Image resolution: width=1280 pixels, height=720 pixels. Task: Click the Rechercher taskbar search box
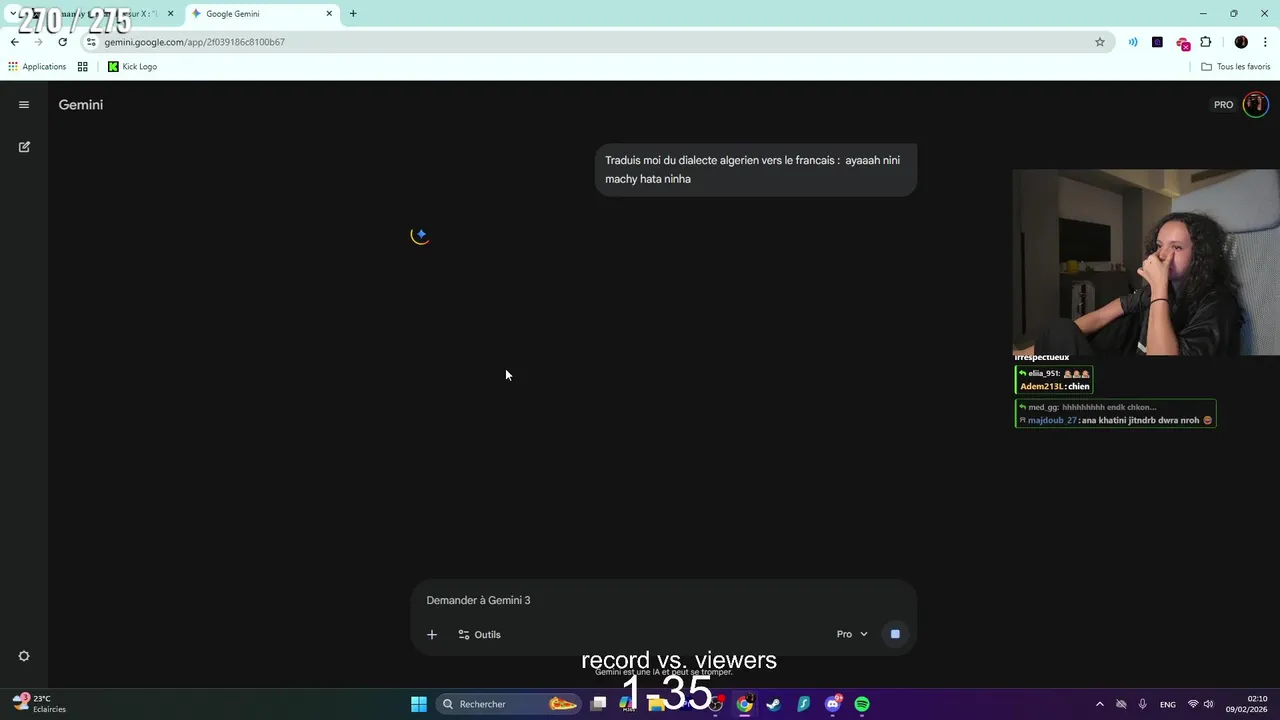point(510,704)
